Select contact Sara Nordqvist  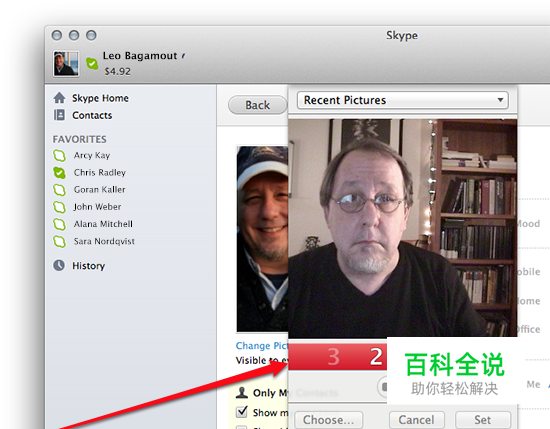coord(104,241)
